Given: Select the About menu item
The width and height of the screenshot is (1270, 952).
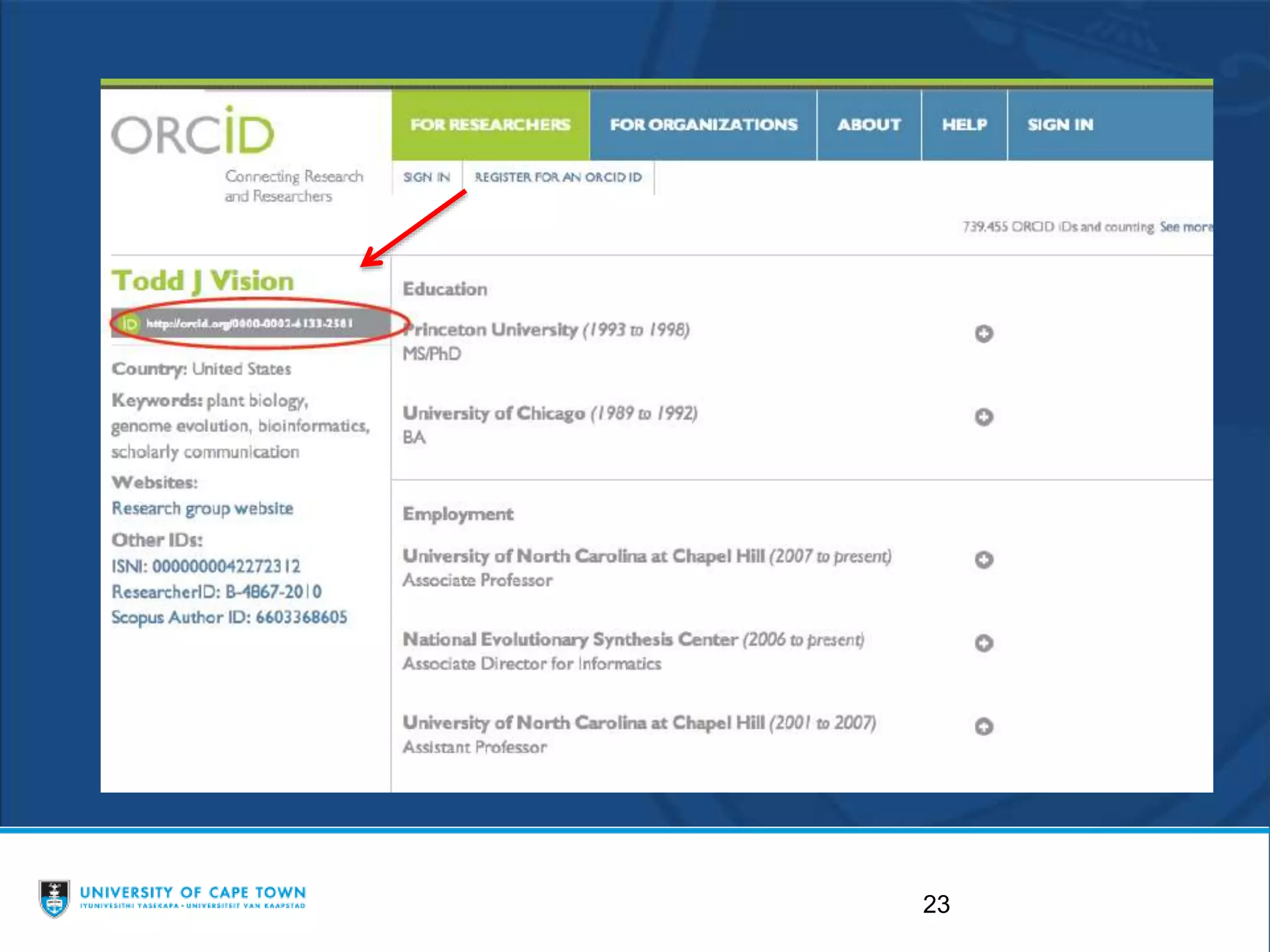Looking at the screenshot, I should 869,125.
